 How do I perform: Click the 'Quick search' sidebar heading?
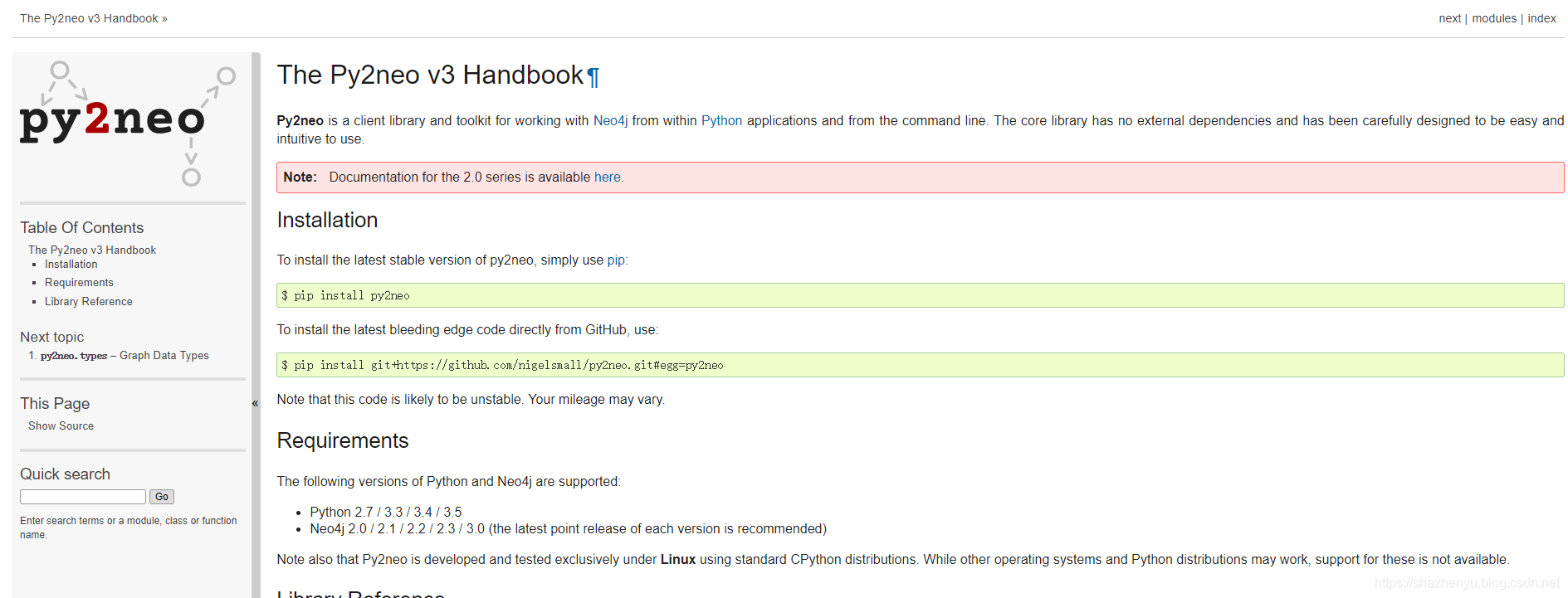tap(65, 474)
